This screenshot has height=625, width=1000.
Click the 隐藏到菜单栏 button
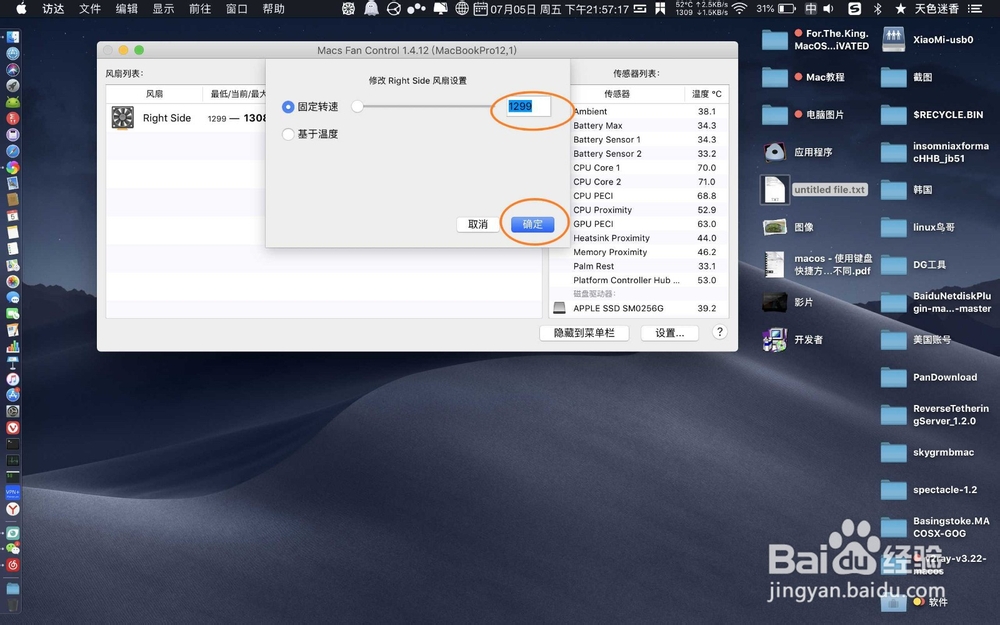[x=584, y=333]
